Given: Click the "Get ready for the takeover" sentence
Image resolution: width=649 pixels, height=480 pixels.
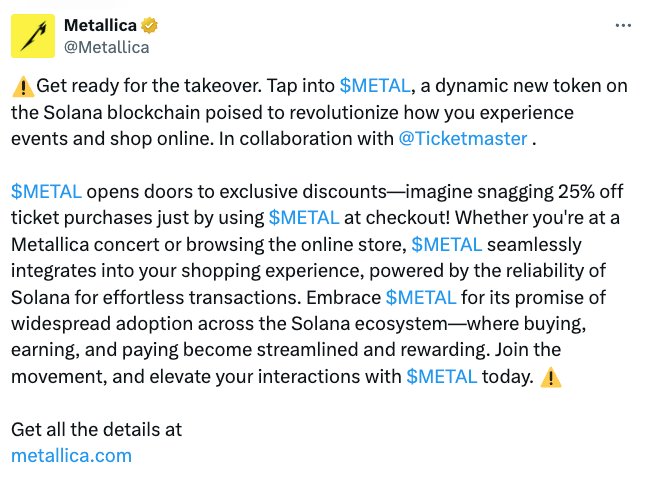Looking at the screenshot, I should tap(141, 86).
